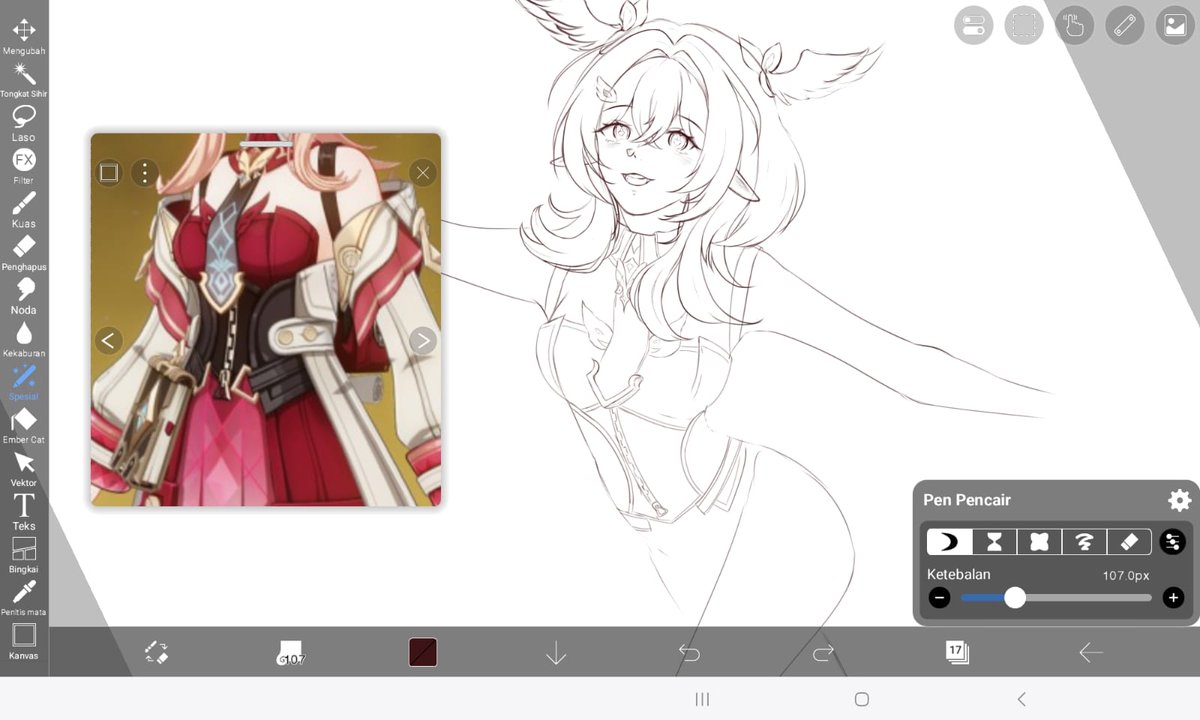1200x720 pixels.
Task: Tap the down arrow in bottom bar
Action: pyautogui.click(x=556, y=653)
